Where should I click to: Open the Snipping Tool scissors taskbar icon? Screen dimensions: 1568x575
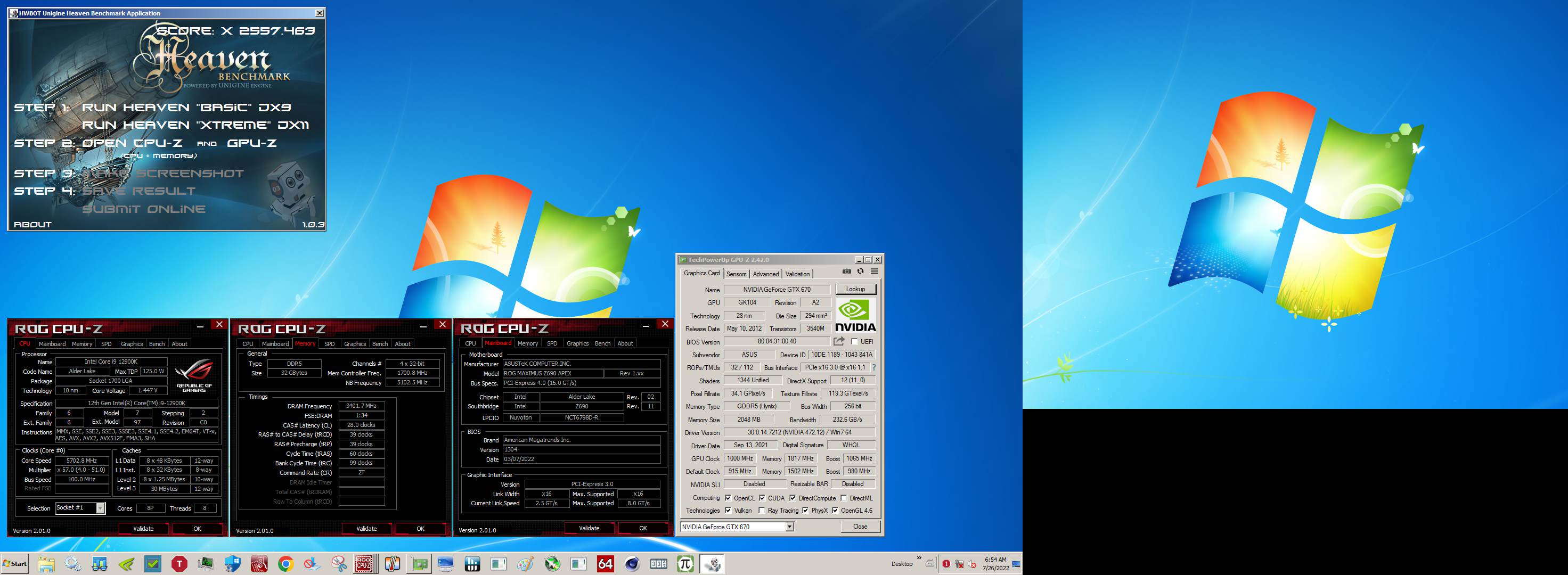coord(339,564)
